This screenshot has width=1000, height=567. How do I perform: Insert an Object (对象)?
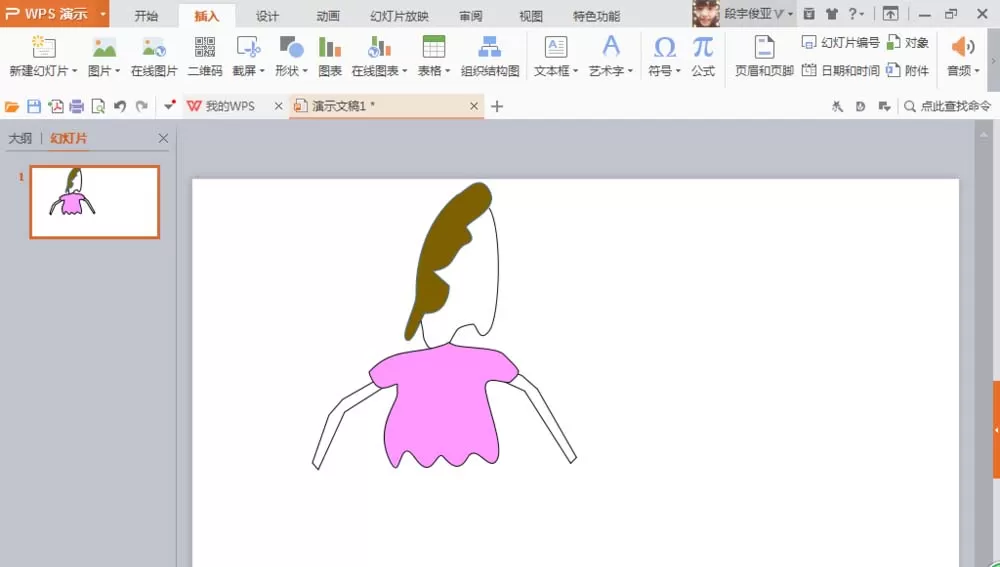pos(908,43)
